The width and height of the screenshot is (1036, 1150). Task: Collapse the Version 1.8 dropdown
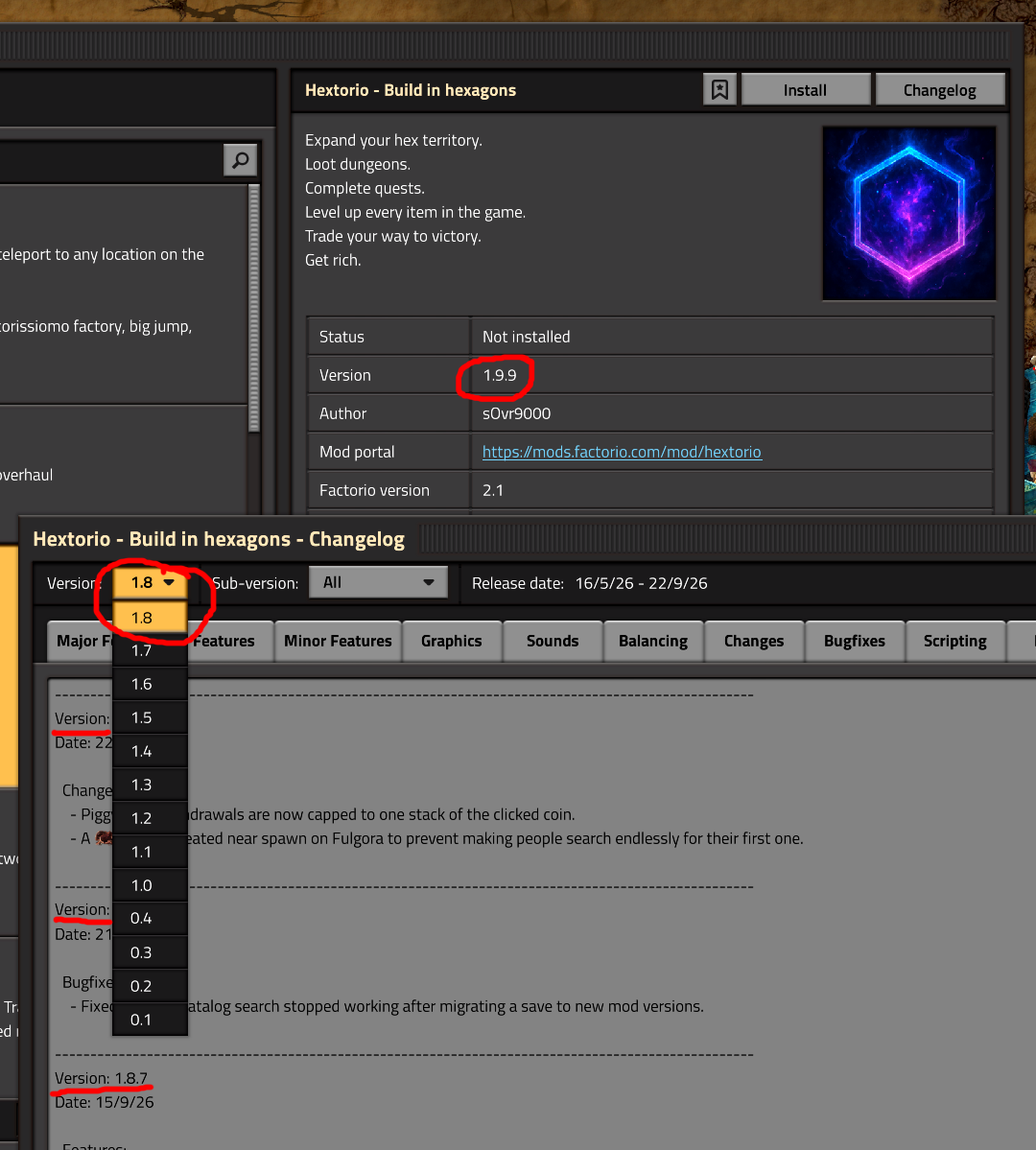point(151,582)
